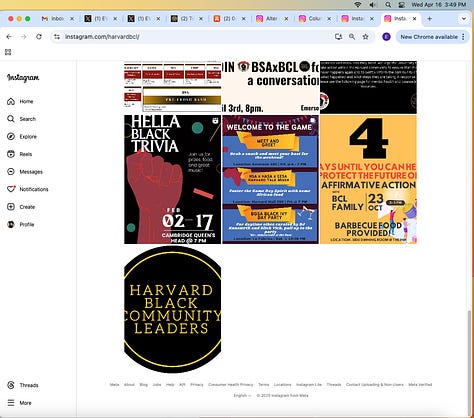The height and width of the screenshot is (418, 474).
Task: Click Consumer Health Privacy footer link
Action: (231, 384)
